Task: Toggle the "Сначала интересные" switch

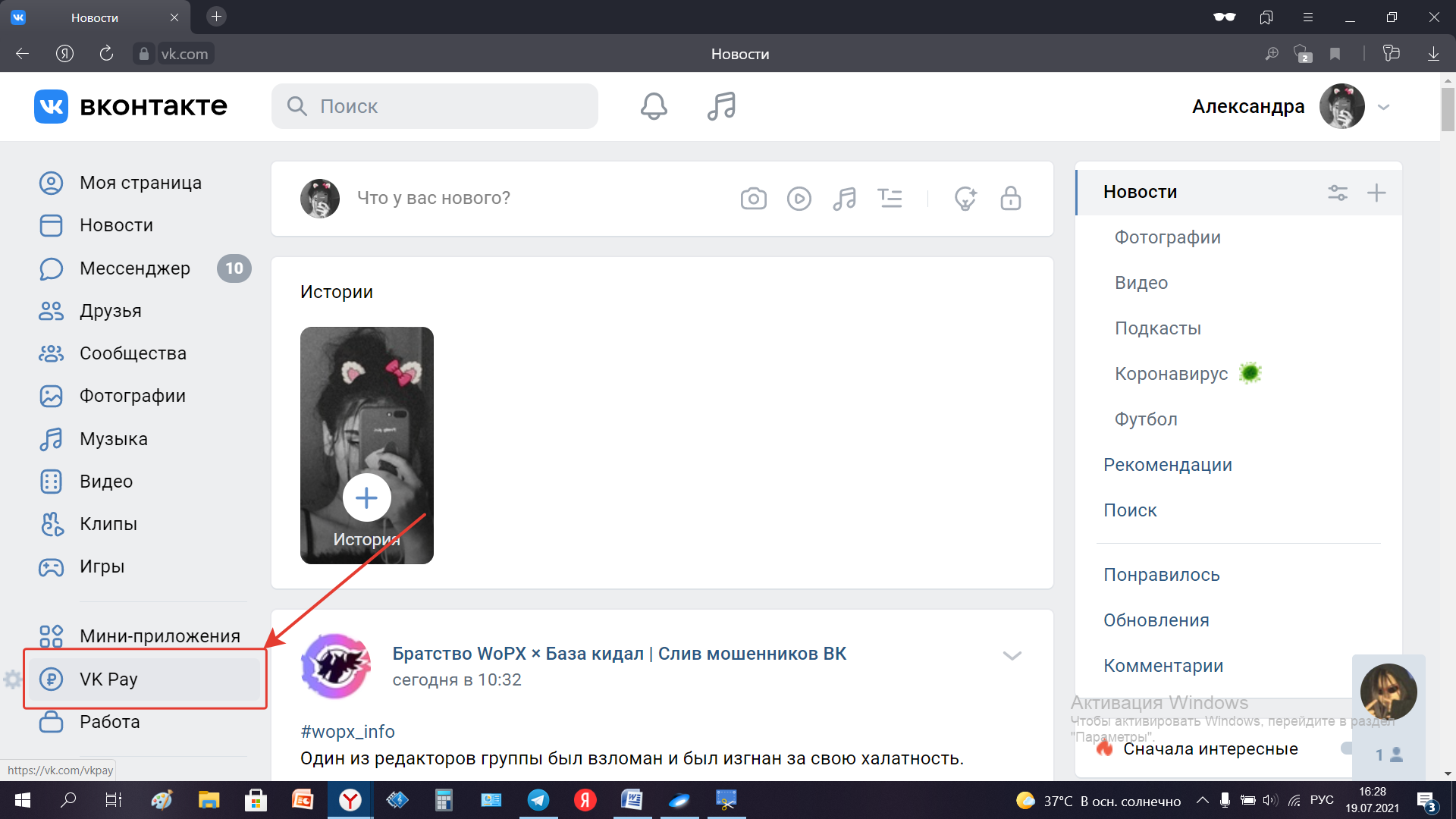Action: pyautogui.click(x=1348, y=748)
